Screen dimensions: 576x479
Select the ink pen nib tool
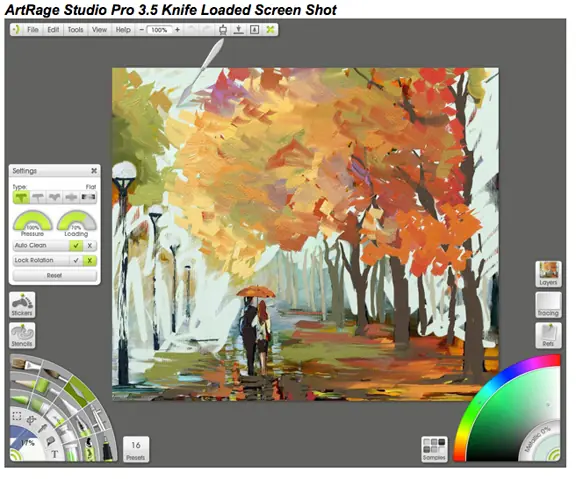pyautogui.click(x=82, y=426)
